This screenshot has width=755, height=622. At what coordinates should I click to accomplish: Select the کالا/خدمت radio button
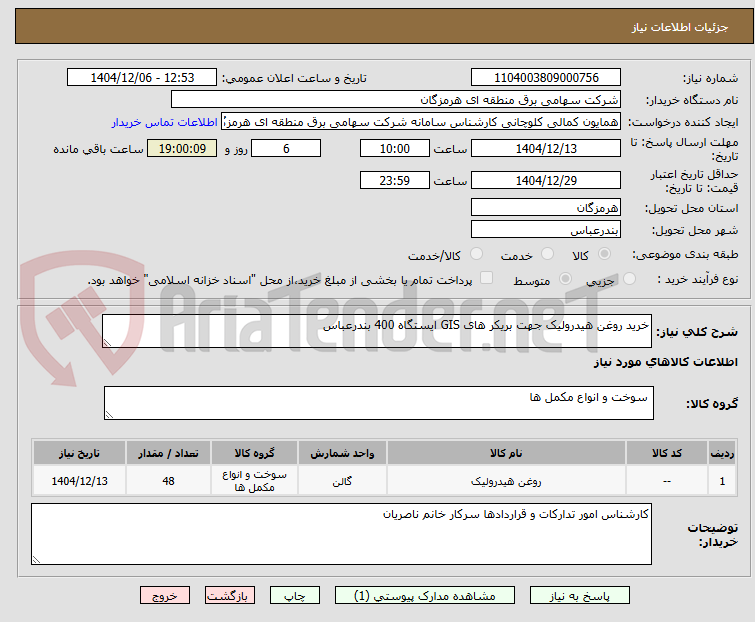(x=476, y=254)
